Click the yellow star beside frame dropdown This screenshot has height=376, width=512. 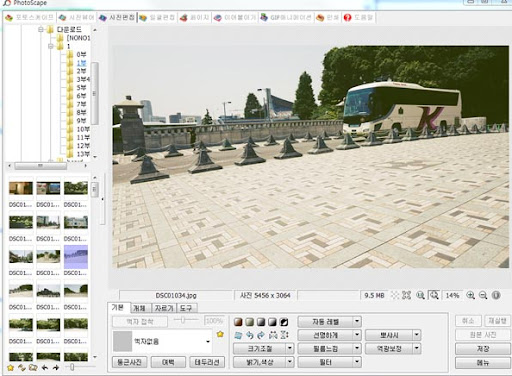pyautogui.click(x=220, y=334)
